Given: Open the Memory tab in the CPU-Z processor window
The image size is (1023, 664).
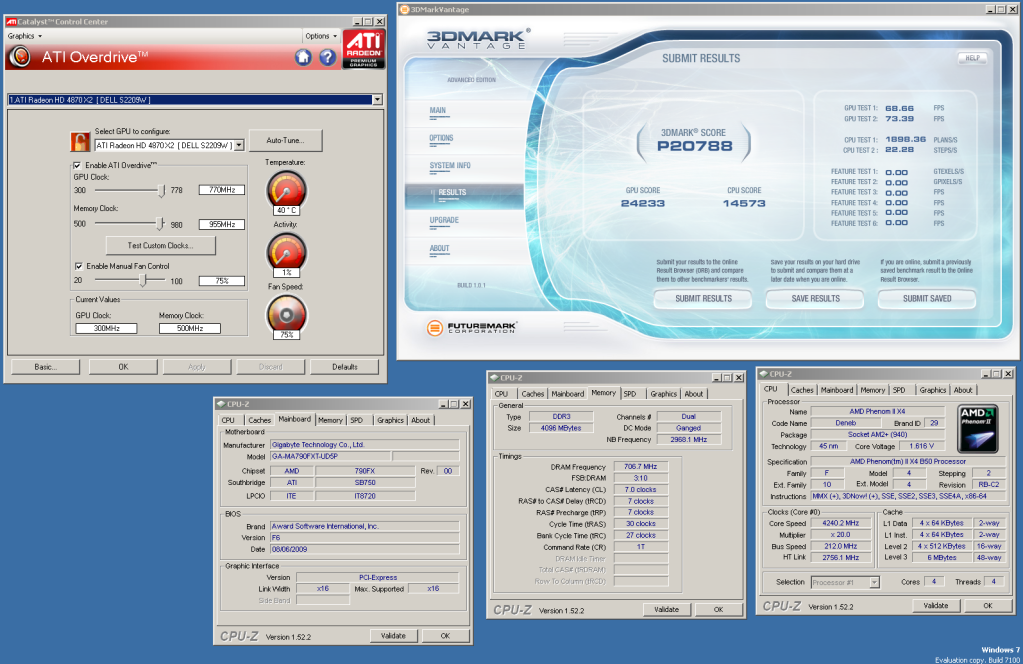Looking at the screenshot, I should [x=872, y=390].
